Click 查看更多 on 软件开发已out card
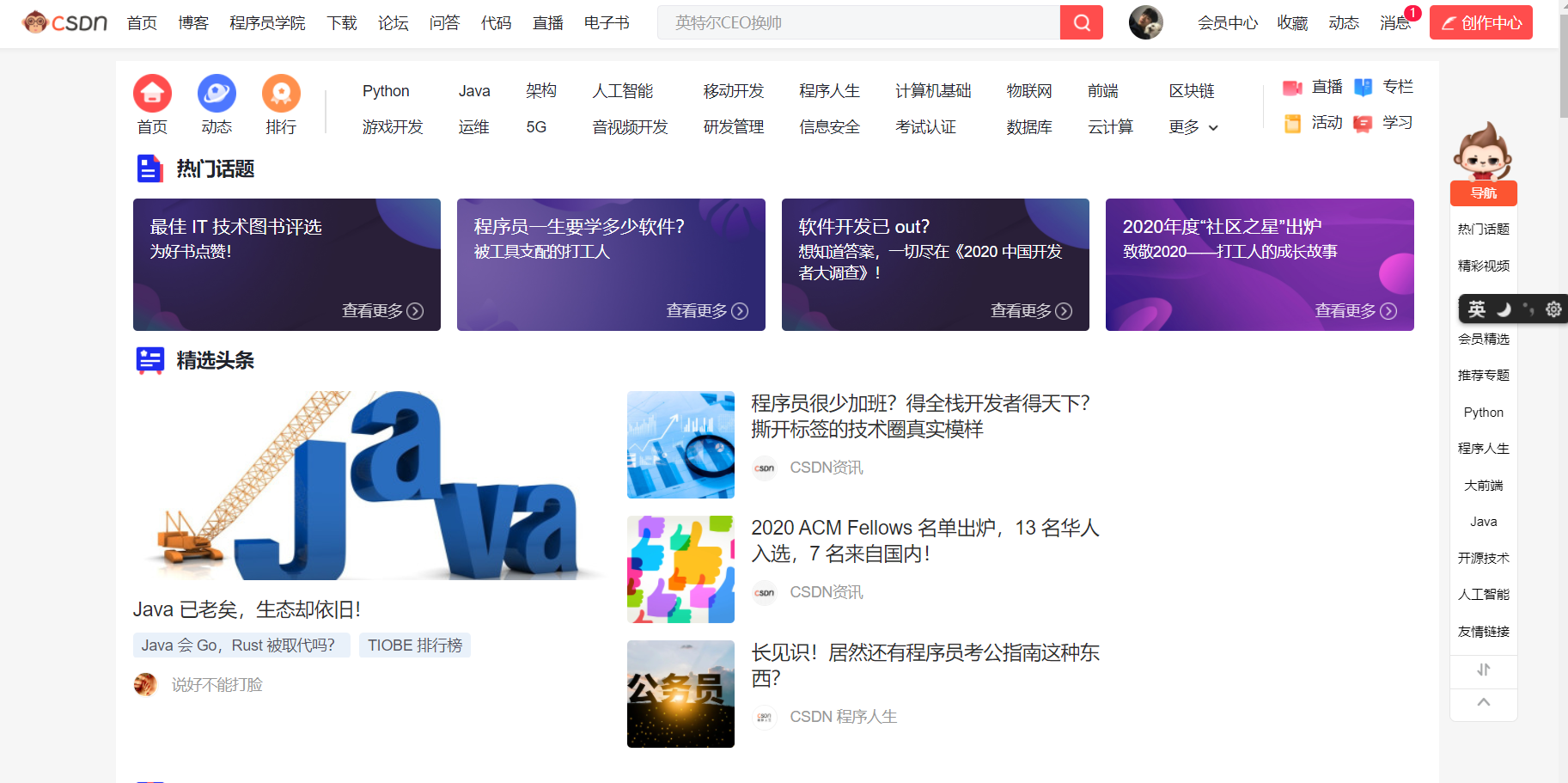Viewport: 1568px width, 783px height. (x=1031, y=311)
